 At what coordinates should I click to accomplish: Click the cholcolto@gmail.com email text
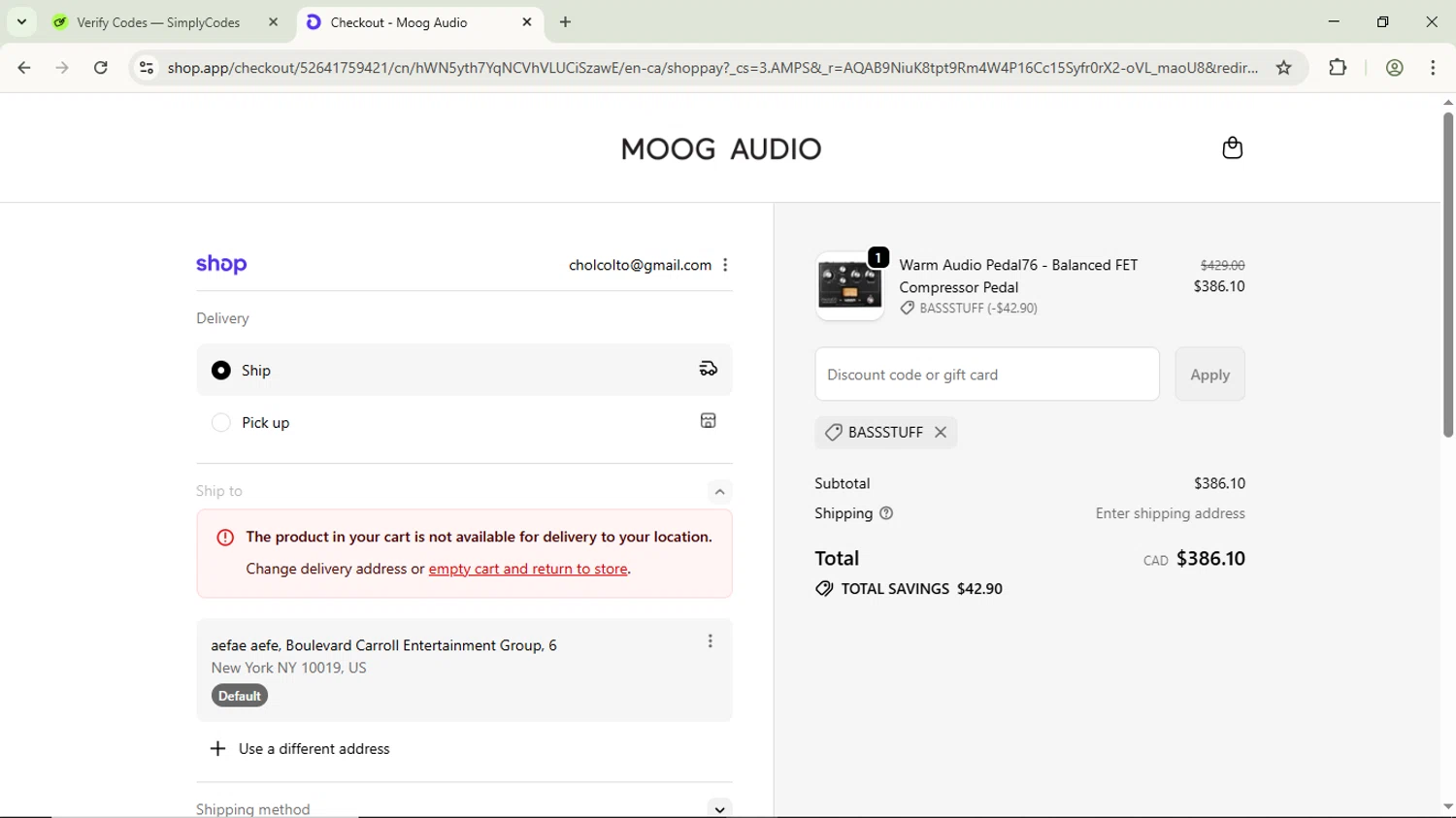tap(640, 265)
